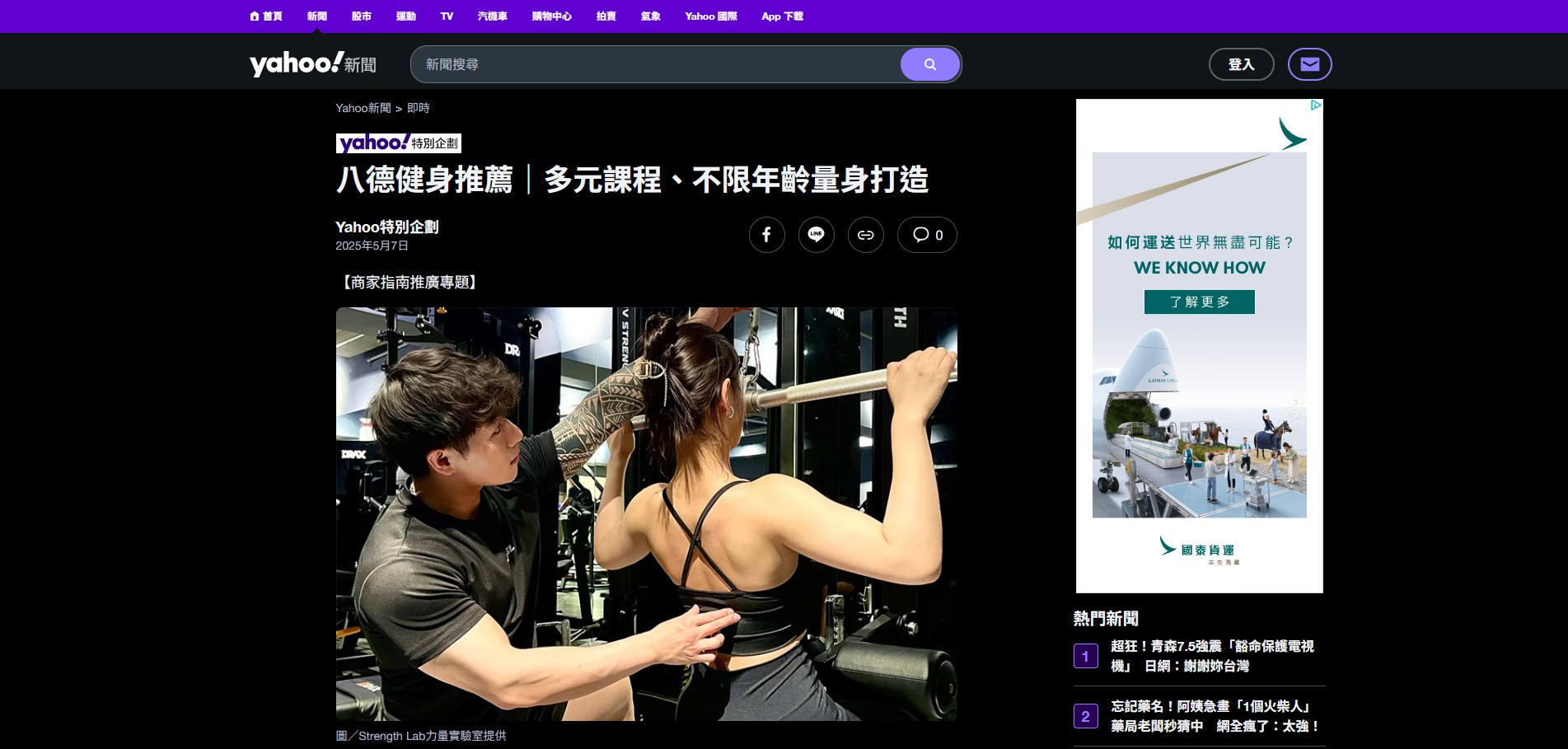Open the Yahoo新聞 breadcrumb link

pyautogui.click(x=363, y=108)
